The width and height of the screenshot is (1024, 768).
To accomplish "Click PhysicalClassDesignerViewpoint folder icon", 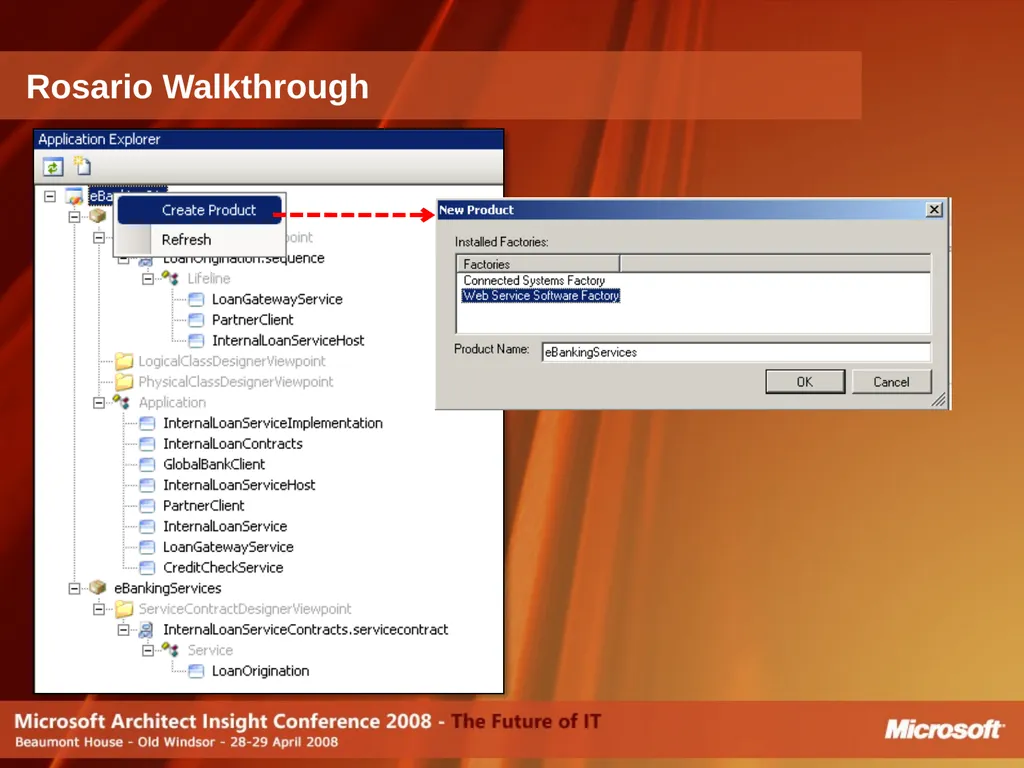I will (123, 382).
